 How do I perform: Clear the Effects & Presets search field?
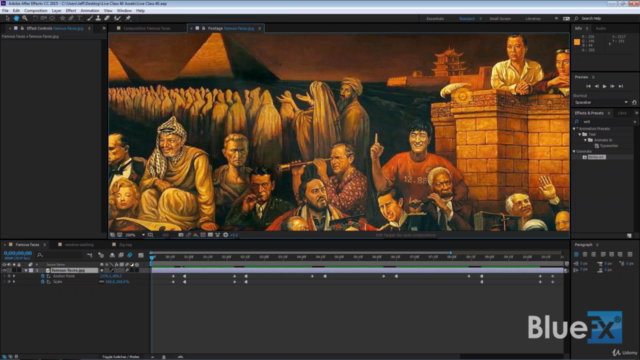pyautogui.click(x=635, y=122)
